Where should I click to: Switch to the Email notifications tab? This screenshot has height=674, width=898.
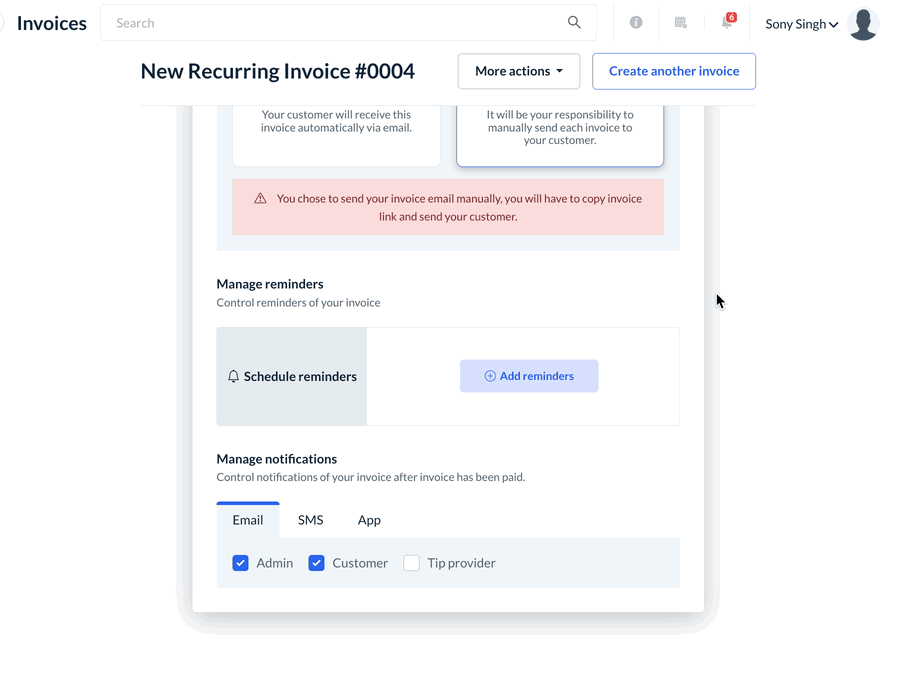click(248, 520)
